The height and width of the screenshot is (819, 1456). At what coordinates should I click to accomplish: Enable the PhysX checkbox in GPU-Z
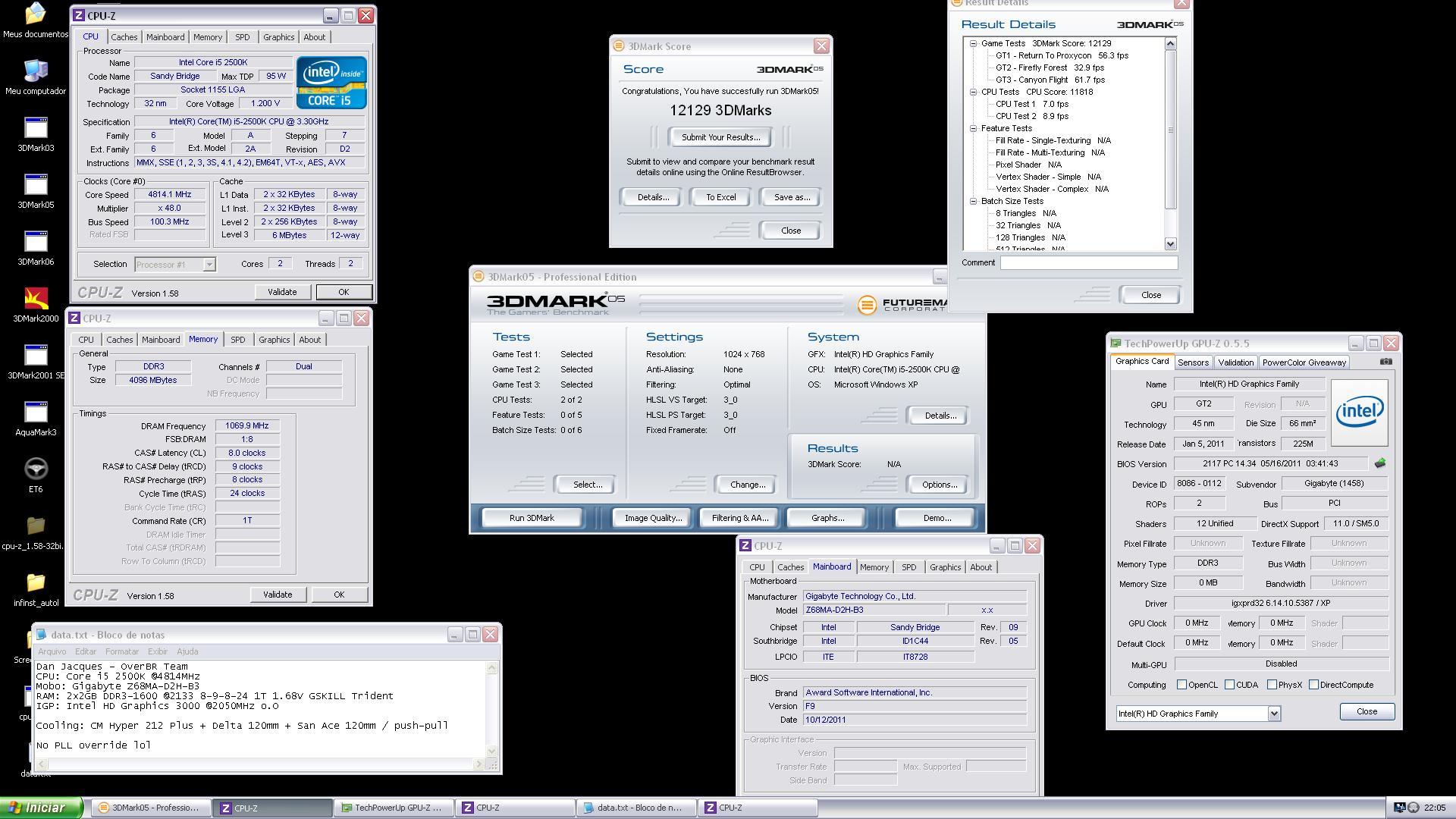(1272, 685)
